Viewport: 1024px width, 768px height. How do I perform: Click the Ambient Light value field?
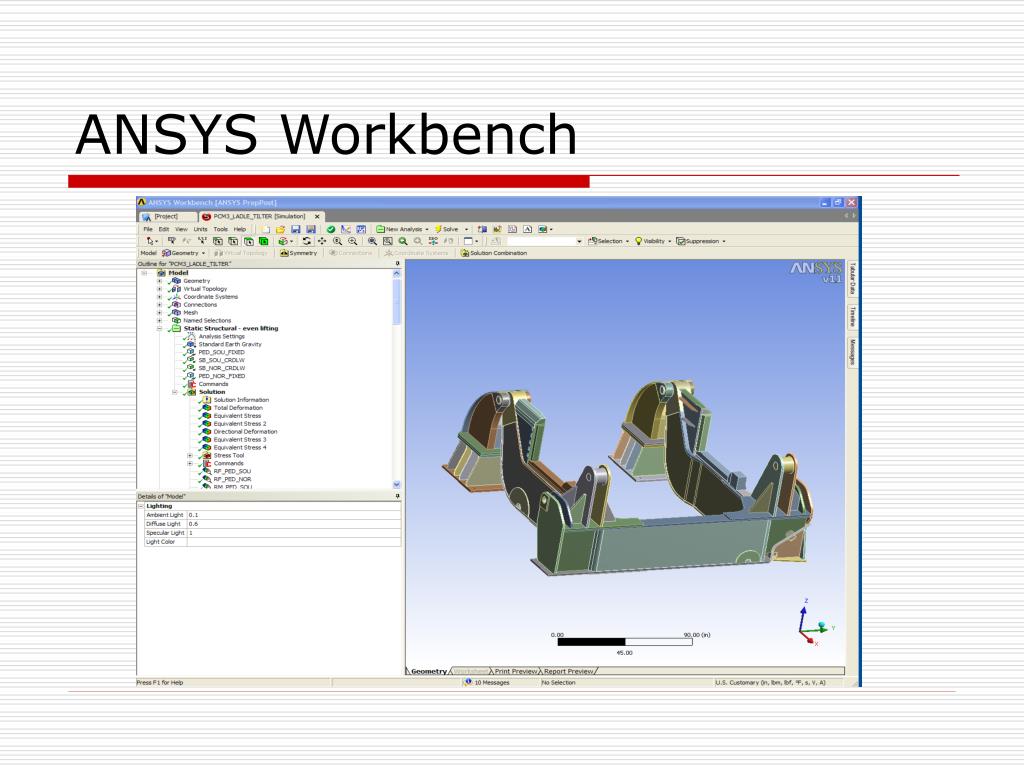294,515
